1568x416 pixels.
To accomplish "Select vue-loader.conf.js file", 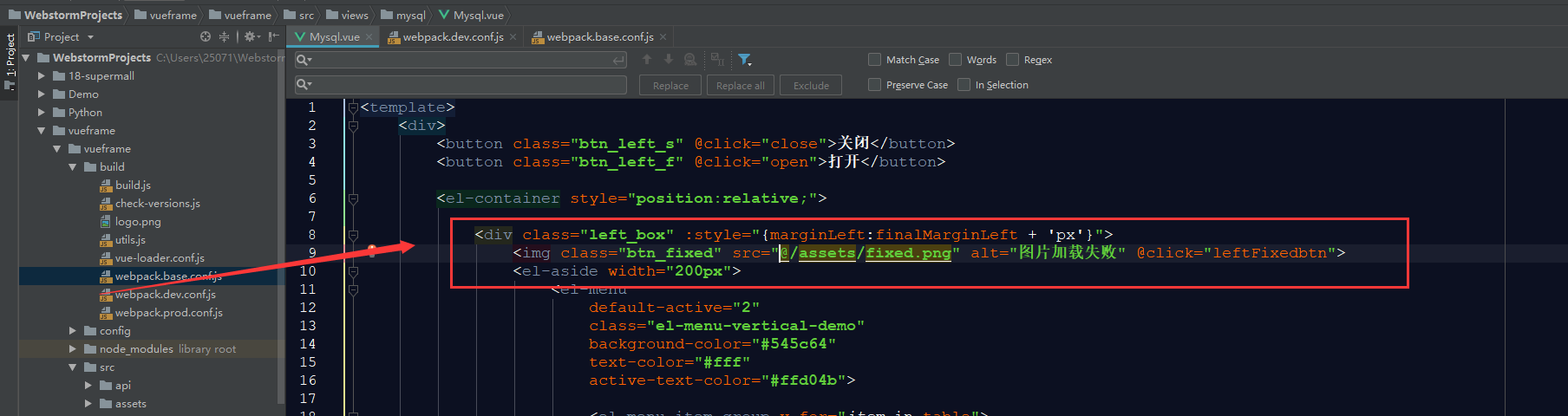I will pos(160,258).
